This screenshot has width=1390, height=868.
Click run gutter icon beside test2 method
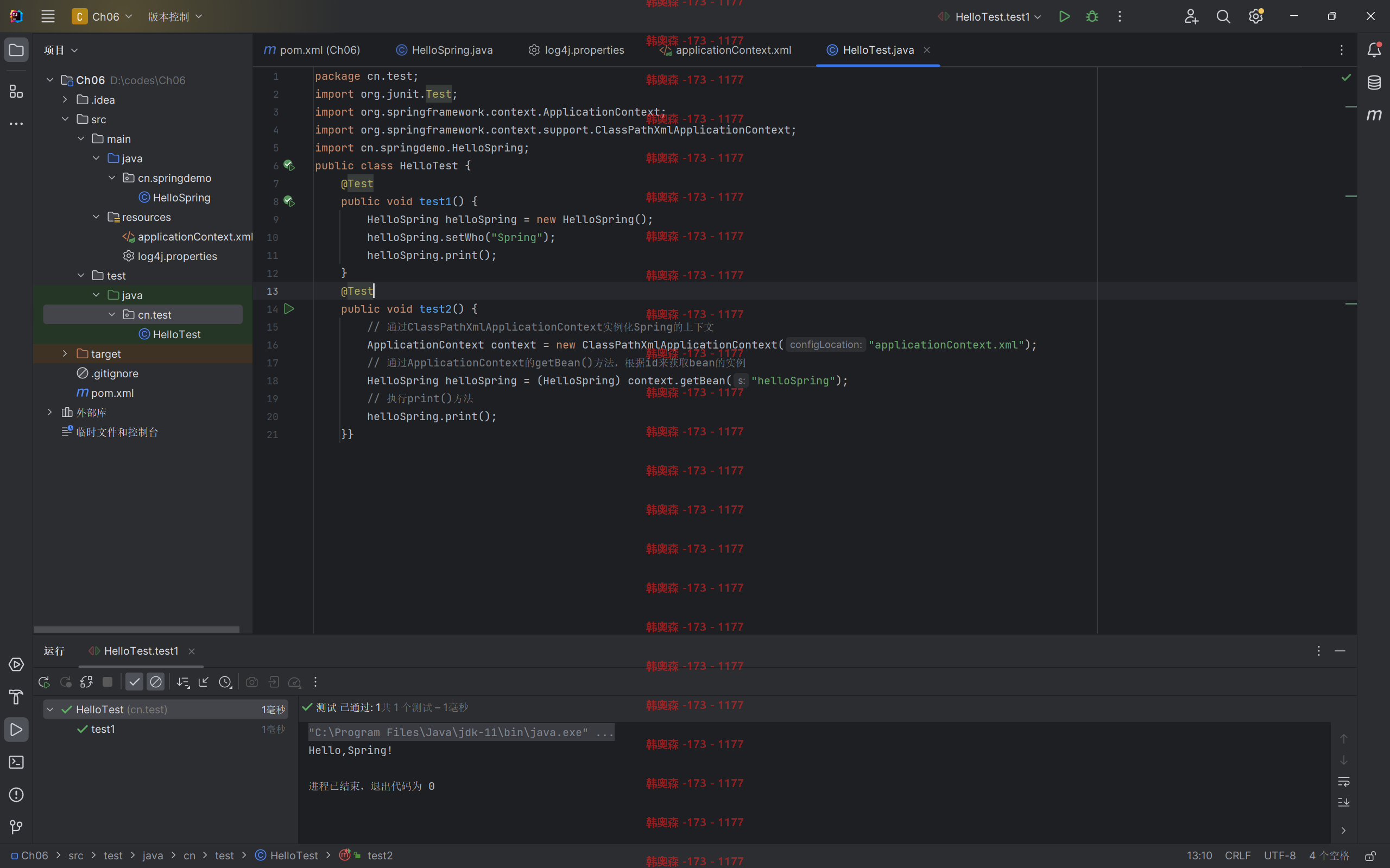(x=289, y=309)
